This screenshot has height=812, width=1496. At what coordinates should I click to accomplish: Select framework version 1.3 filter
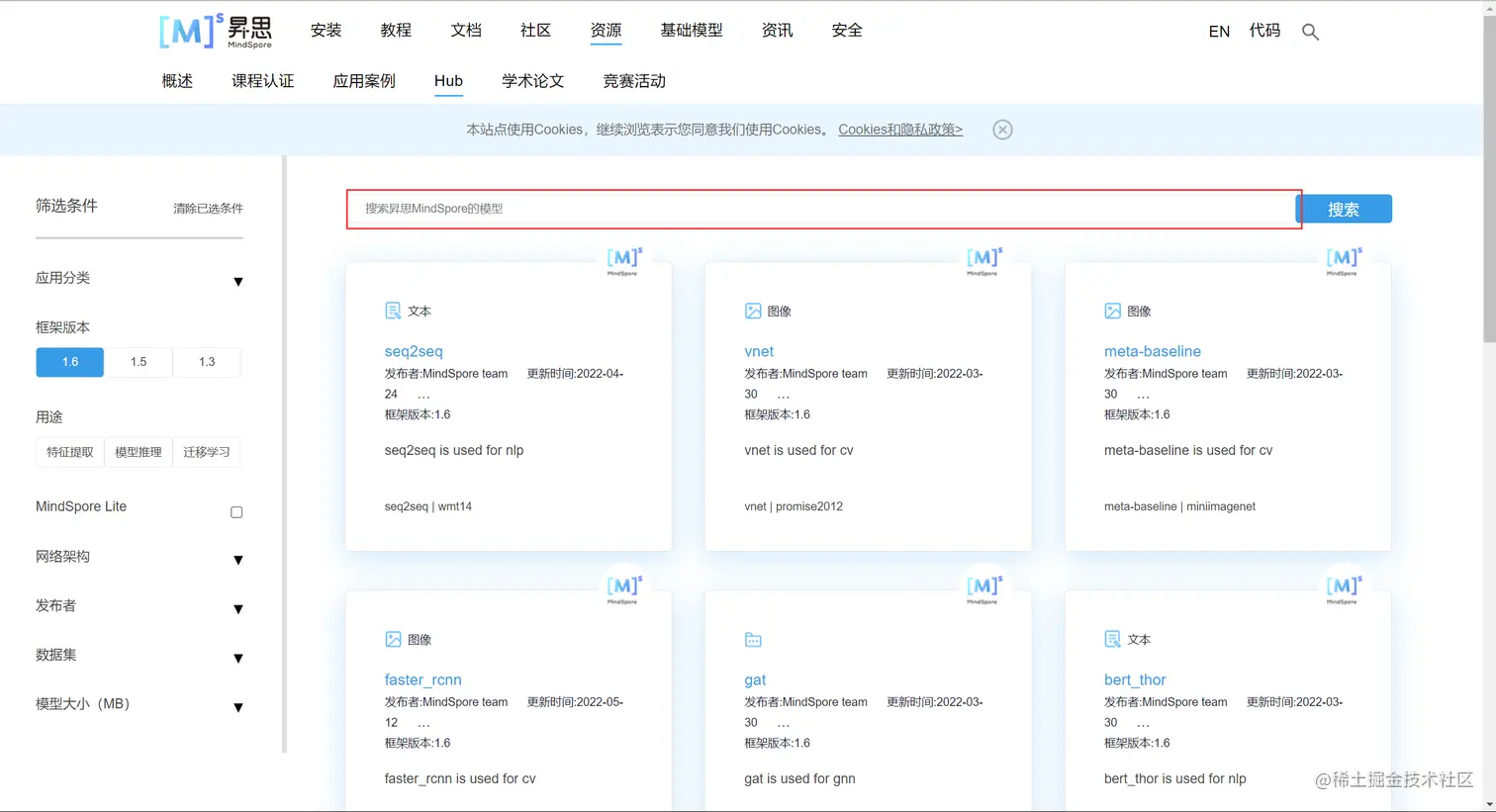pyautogui.click(x=207, y=362)
